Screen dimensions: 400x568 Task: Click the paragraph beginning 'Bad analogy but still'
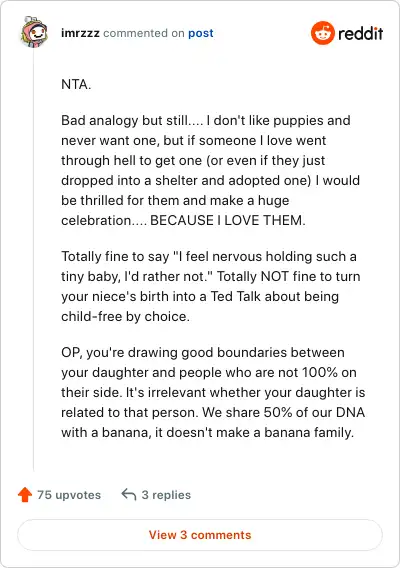[211, 170]
